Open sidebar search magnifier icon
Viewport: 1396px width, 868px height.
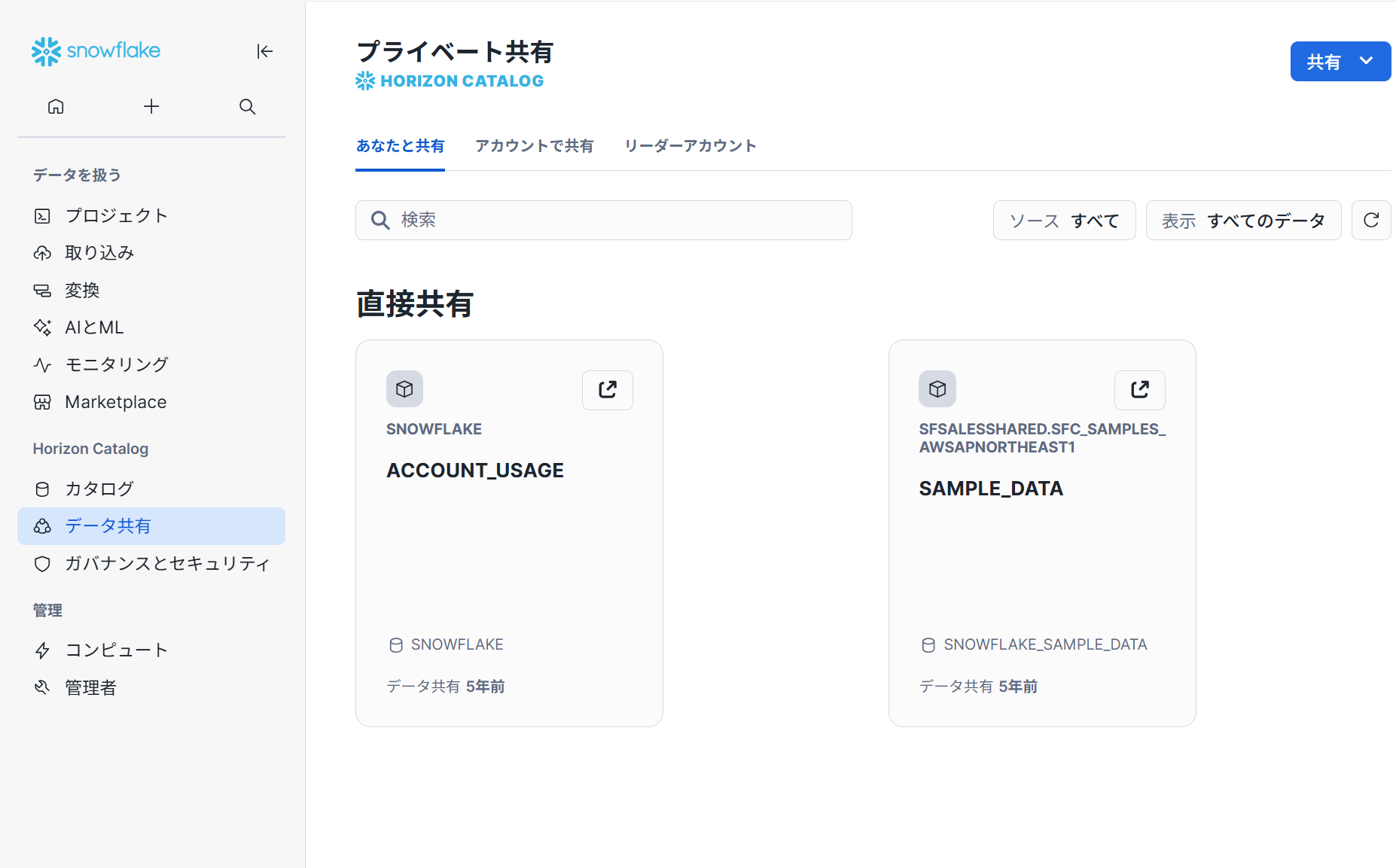tap(247, 106)
